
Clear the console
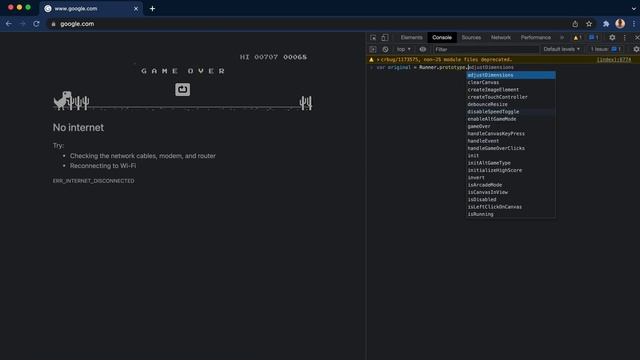click(x=385, y=49)
